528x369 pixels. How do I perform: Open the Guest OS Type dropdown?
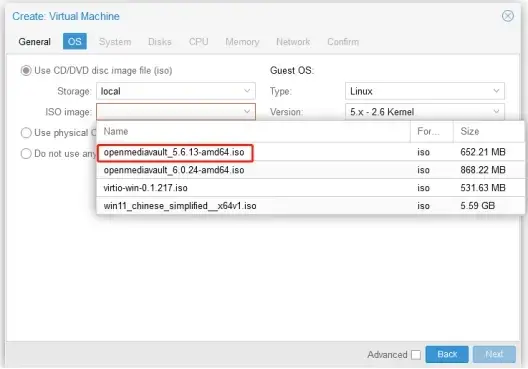point(425,91)
